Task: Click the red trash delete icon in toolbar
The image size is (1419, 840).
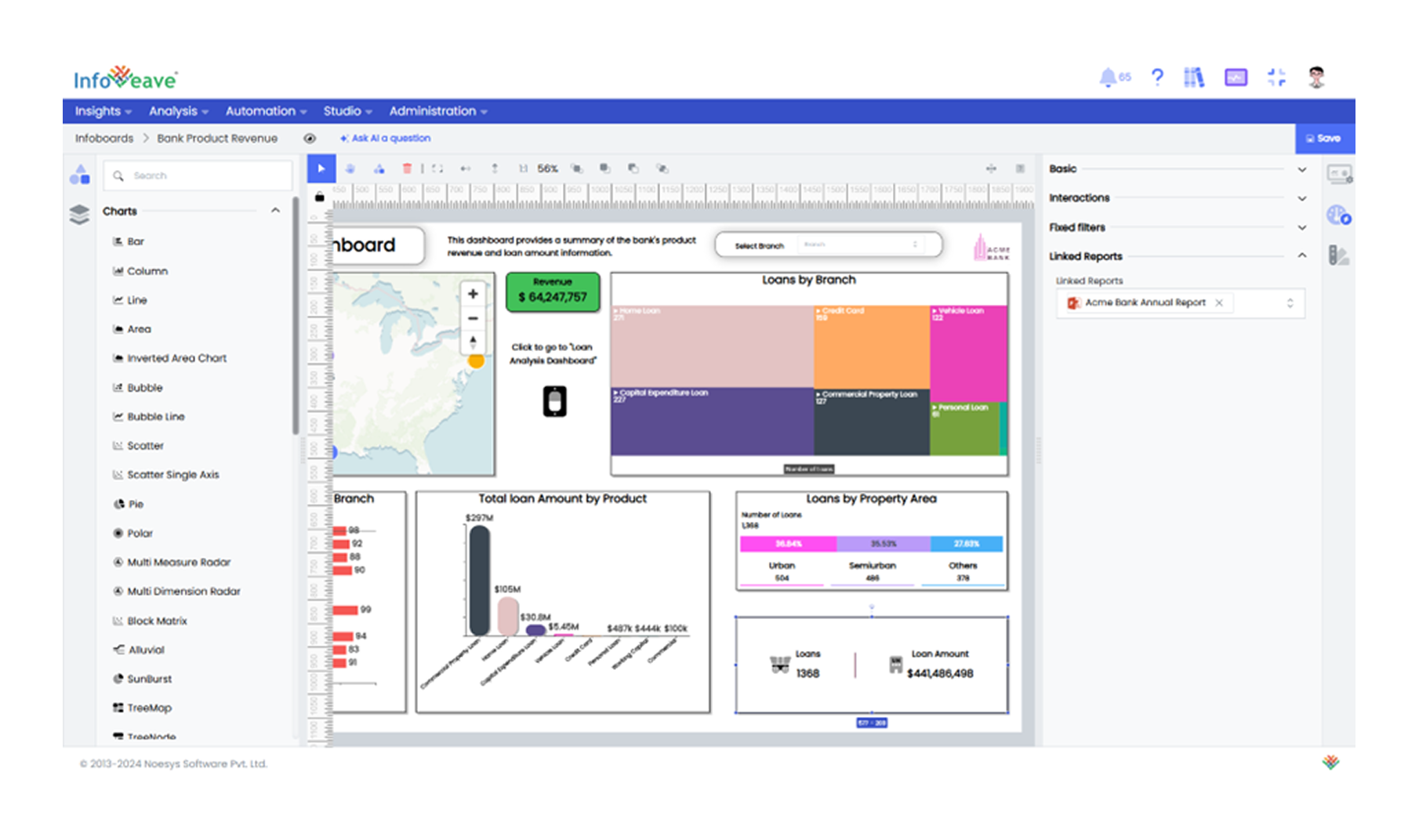Action: pyautogui.click(x=407, y=168)
